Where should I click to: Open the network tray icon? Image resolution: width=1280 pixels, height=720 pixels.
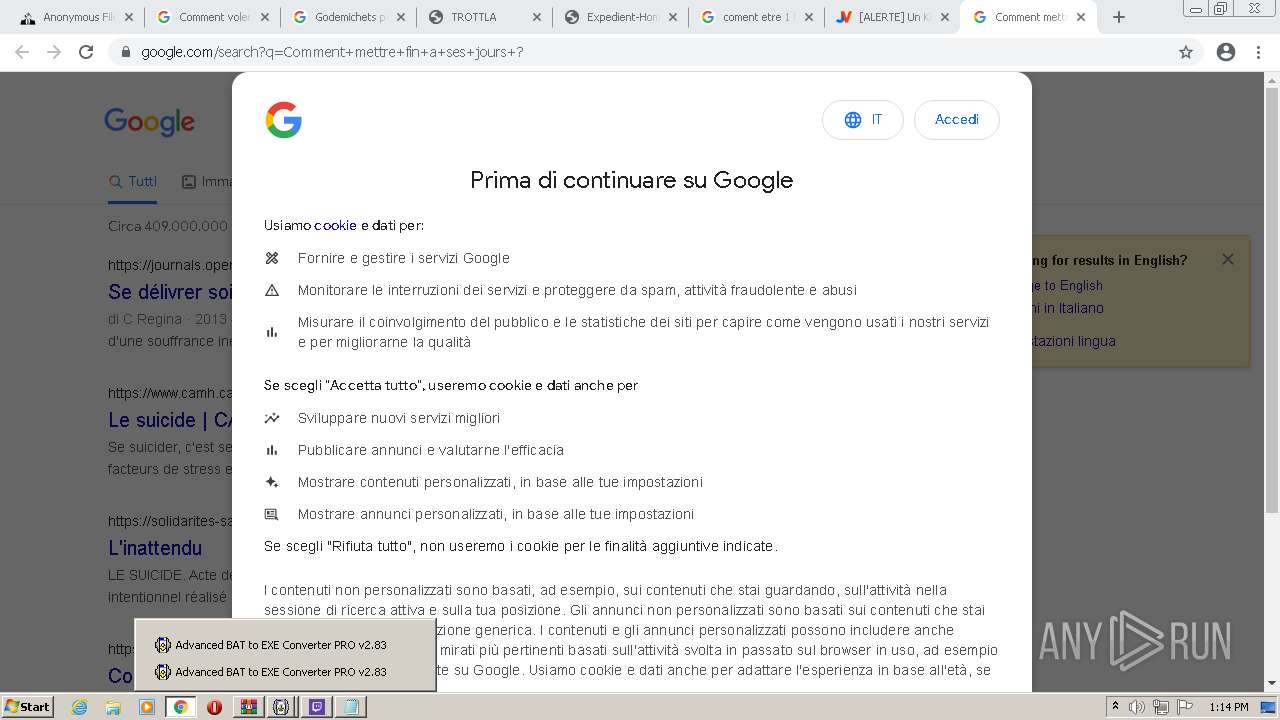[x=1162, y=707]
